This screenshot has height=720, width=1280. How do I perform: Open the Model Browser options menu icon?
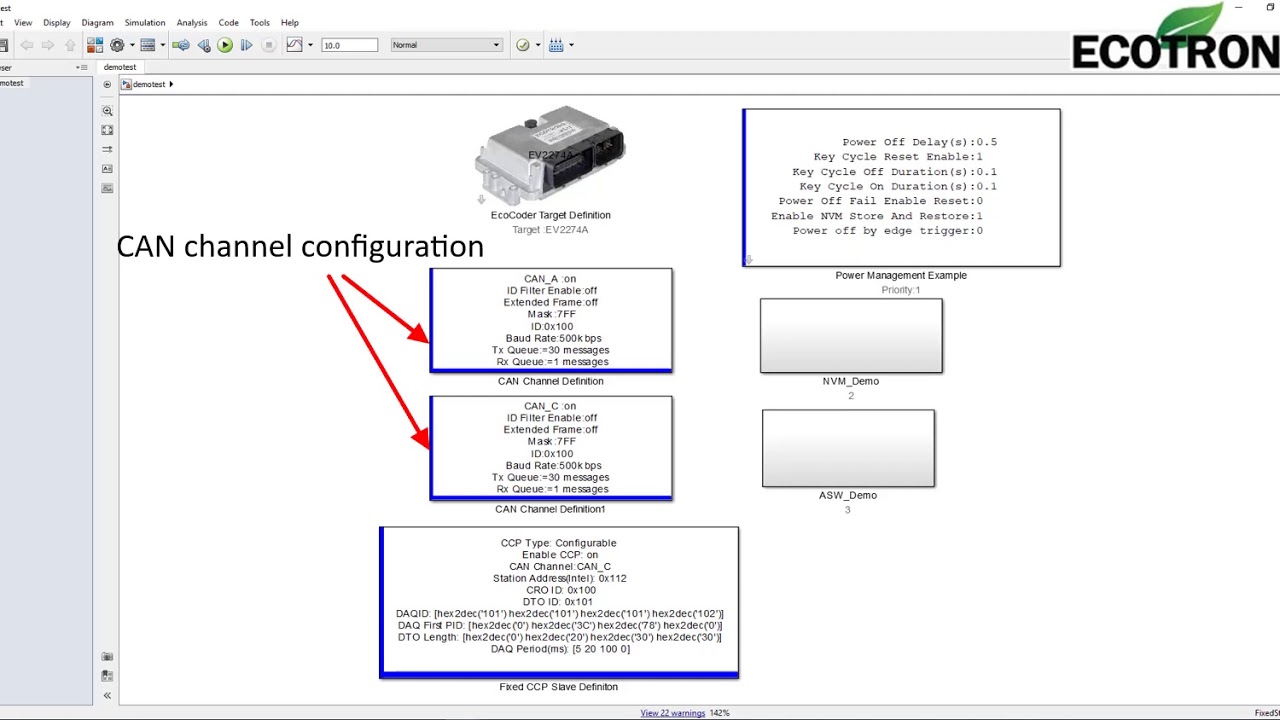81,67
